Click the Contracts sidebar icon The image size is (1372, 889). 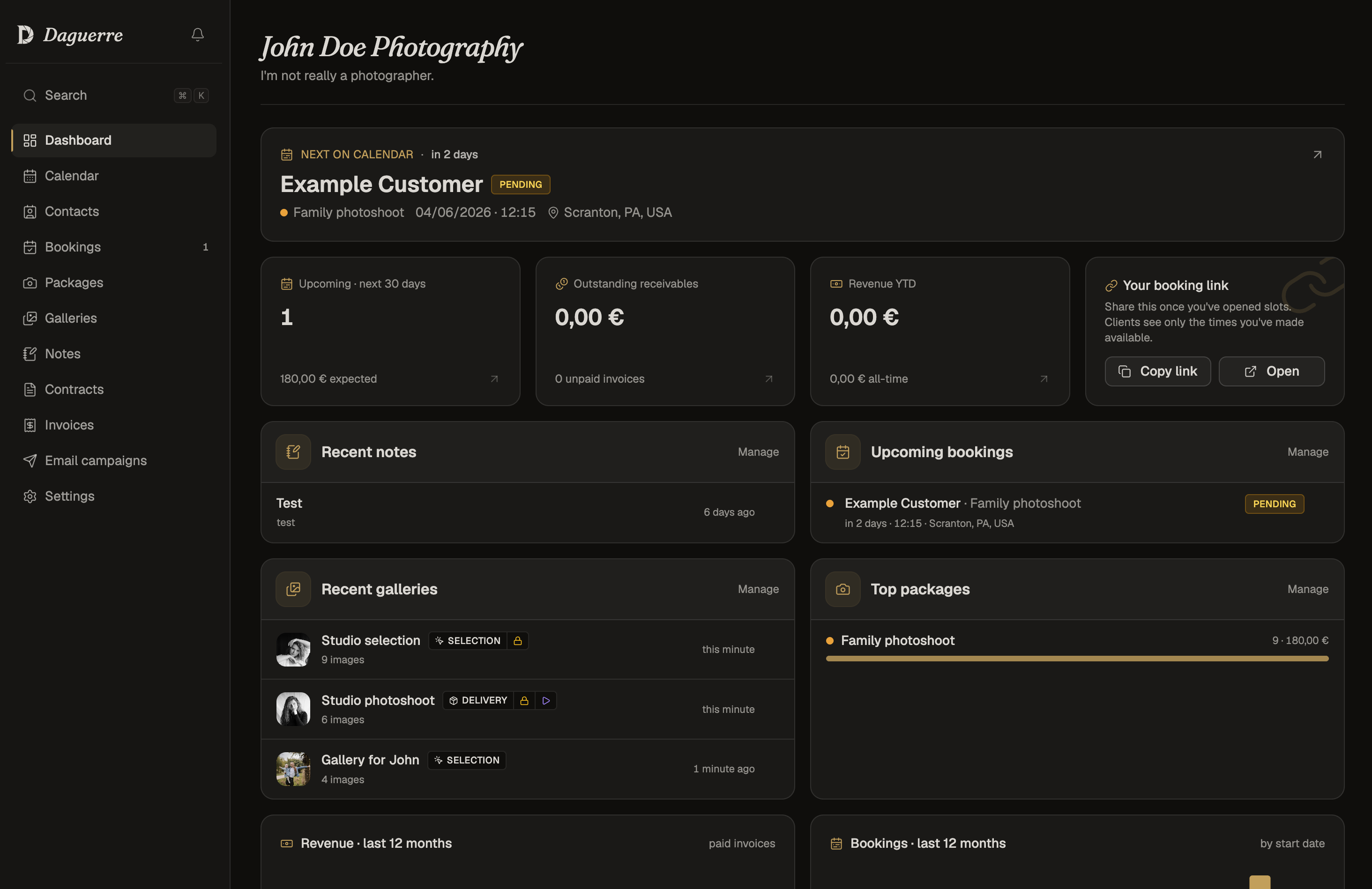pos(30,390)
